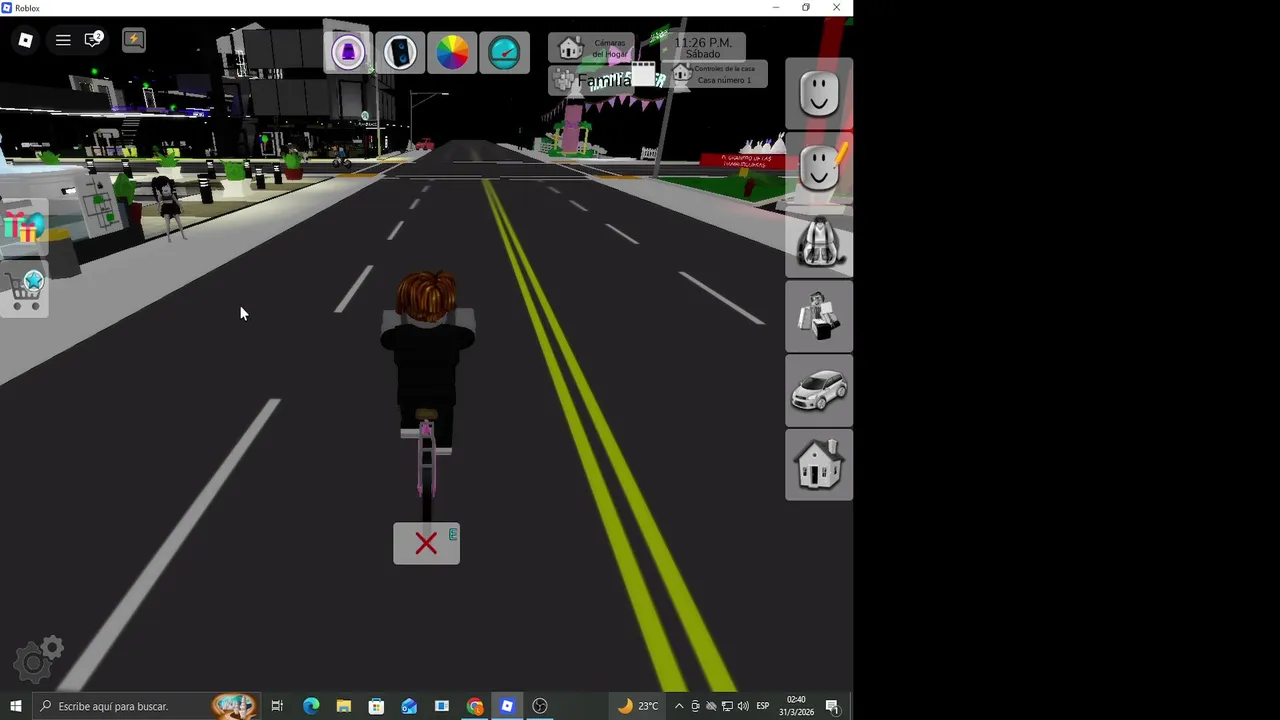Expand the hidden system tray icons
Viewport: 1280px width, 720px height.
point(679,706)
